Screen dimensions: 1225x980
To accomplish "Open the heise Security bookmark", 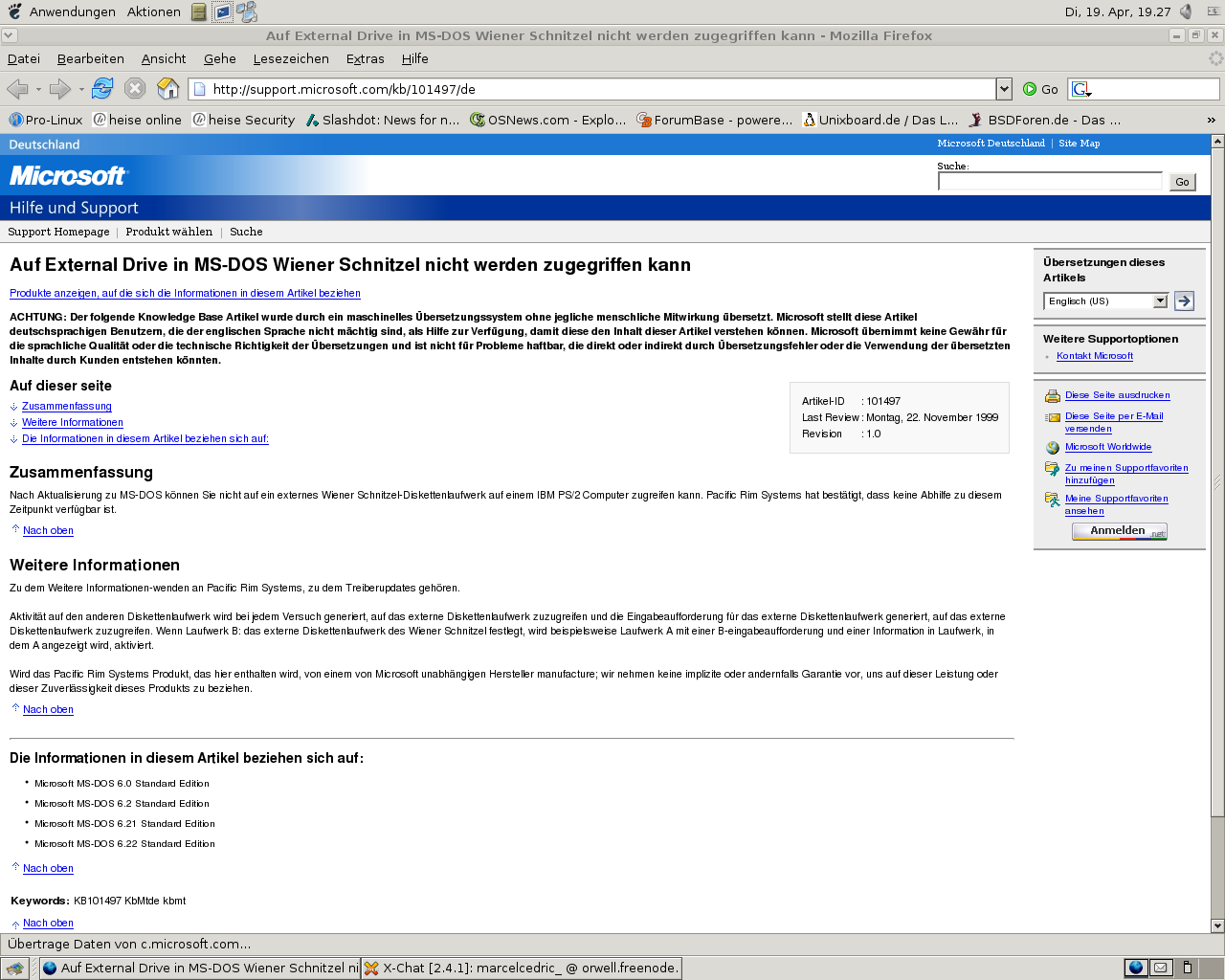I will tap(243, 120).
